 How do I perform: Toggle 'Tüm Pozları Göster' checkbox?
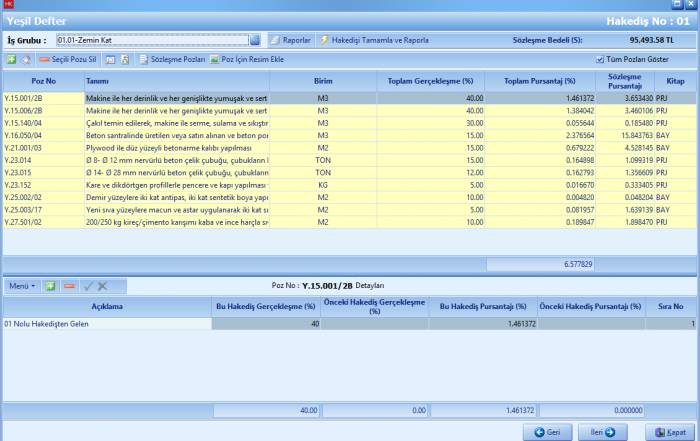coord(600,60)
